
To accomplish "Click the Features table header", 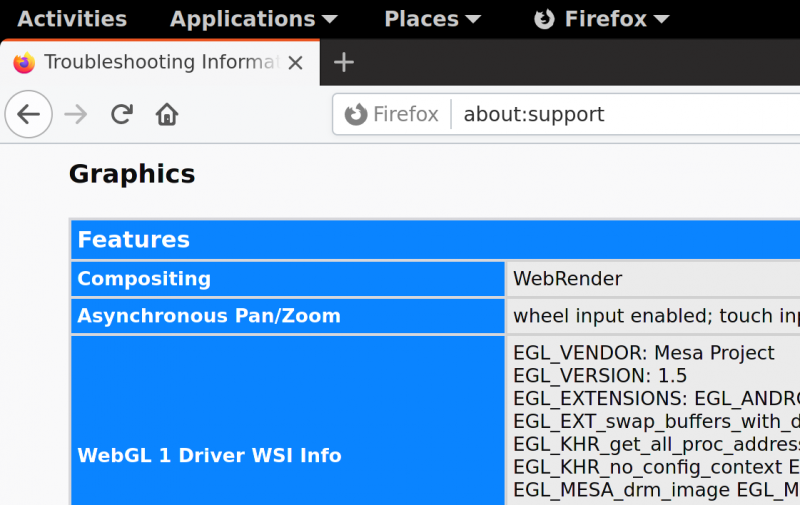I will [435, 240].
